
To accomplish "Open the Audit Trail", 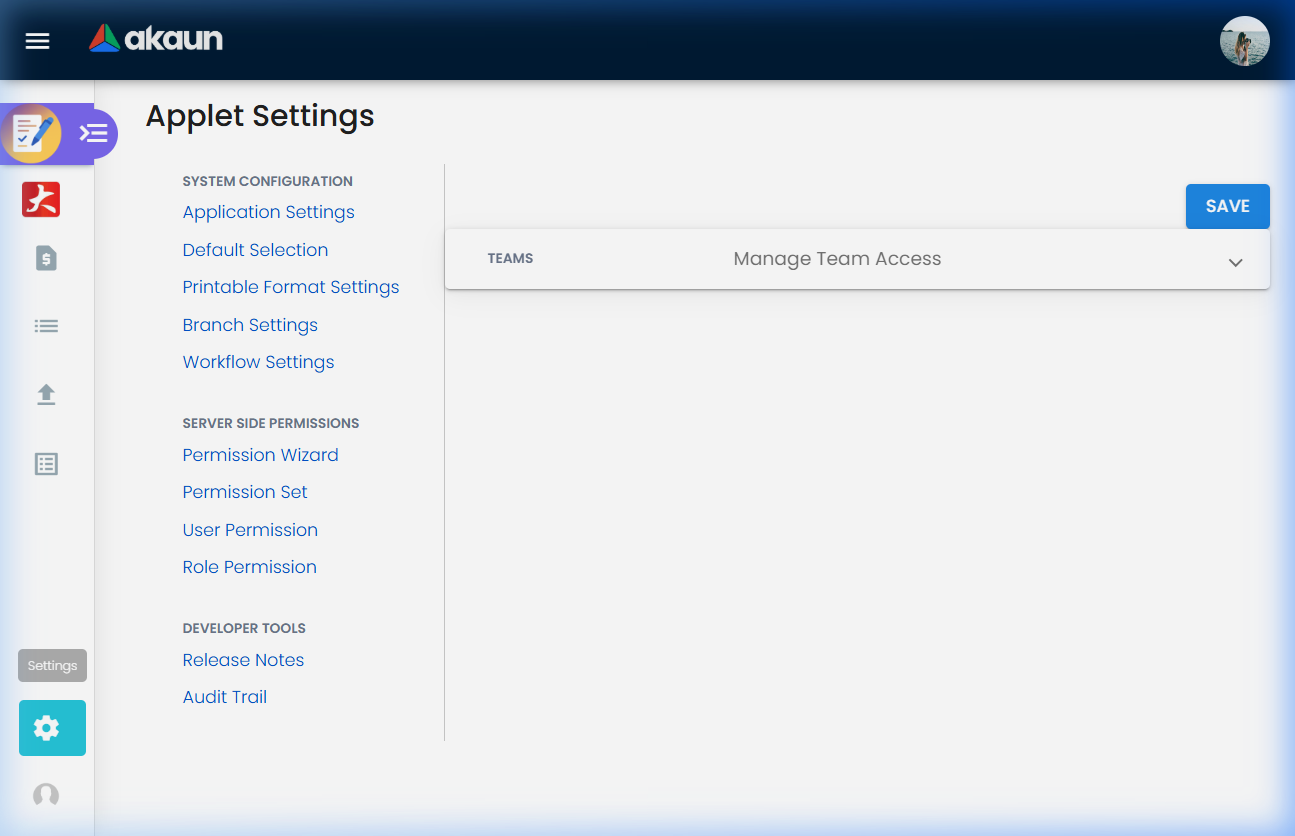I will [225, 697].
